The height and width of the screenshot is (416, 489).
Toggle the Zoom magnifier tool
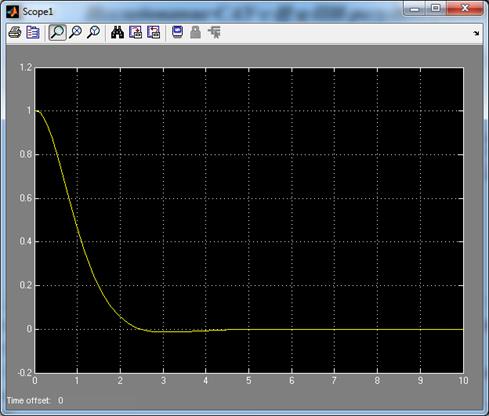pyautogui.click(x=57, y=33)
